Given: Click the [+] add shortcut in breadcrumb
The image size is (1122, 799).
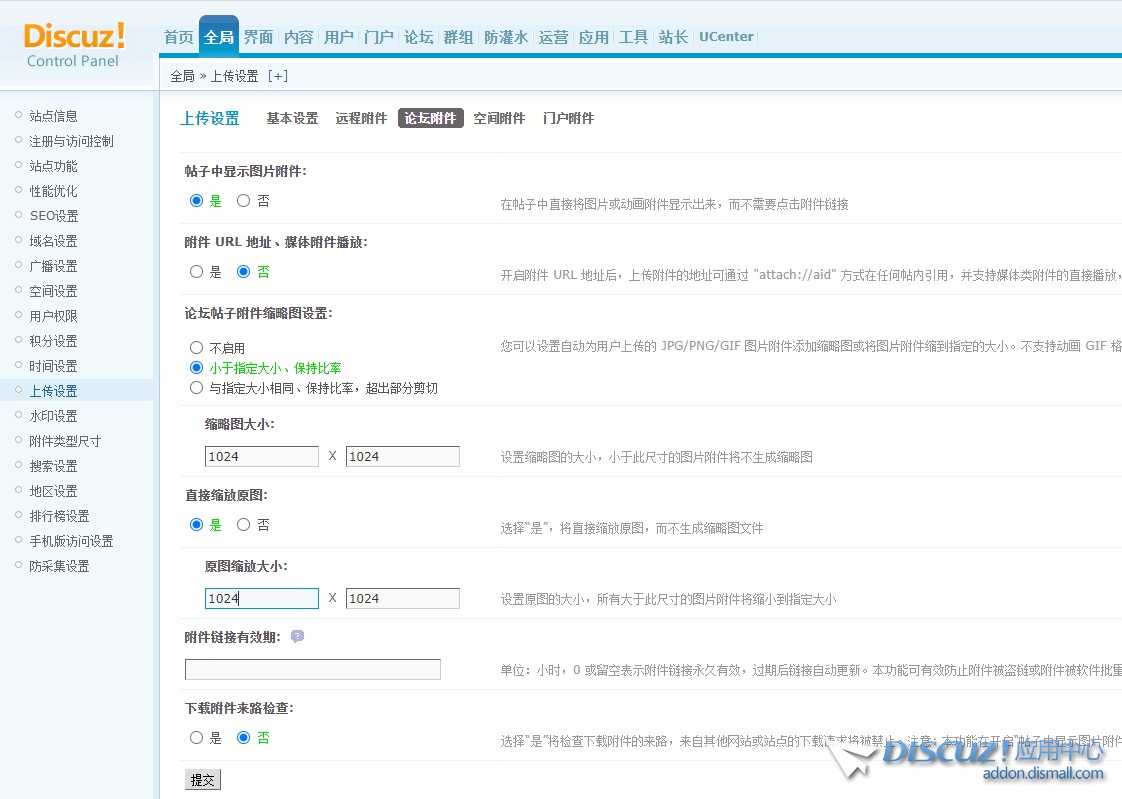Looking at the screenshot, I should point(277,76).
